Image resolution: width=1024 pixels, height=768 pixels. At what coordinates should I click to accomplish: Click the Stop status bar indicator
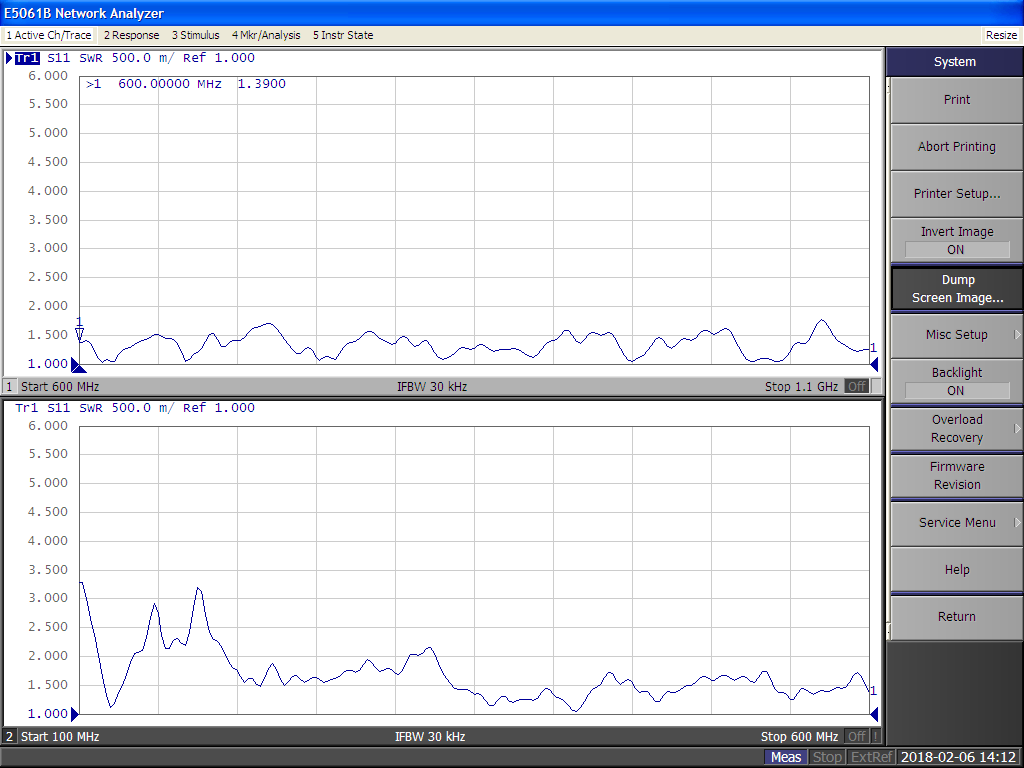[x=827, y=757]
